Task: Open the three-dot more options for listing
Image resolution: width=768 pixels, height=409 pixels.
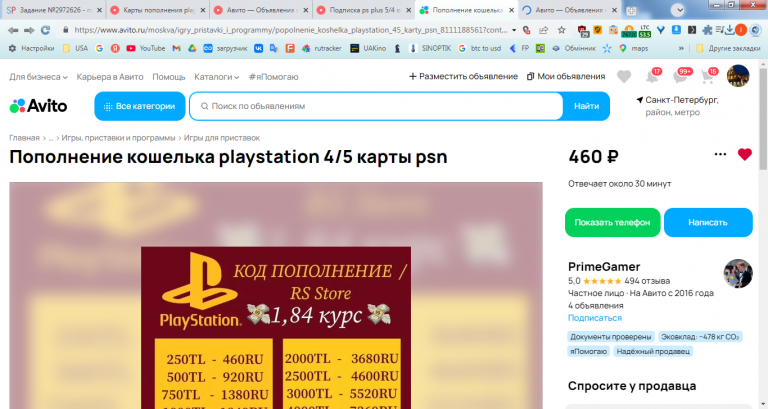Action: click(x=720, y=154)
